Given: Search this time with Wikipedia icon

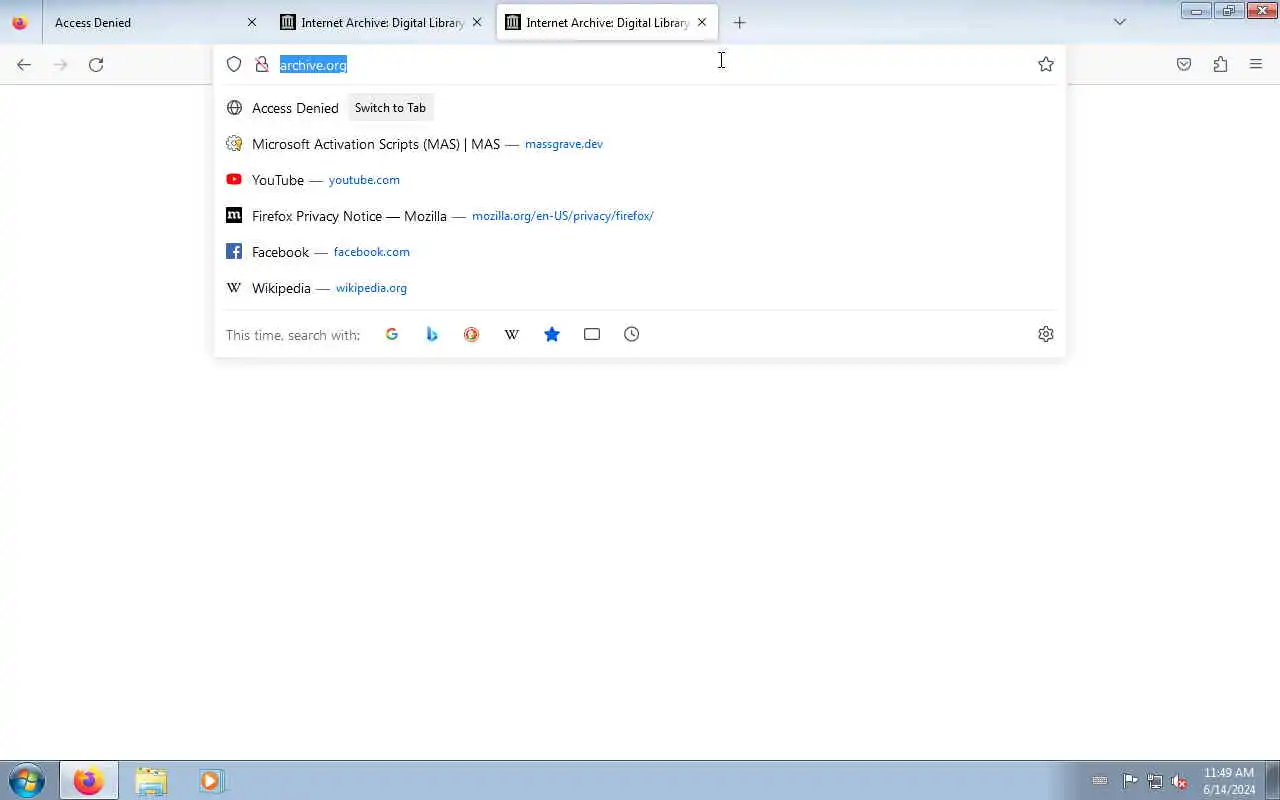Looking at the screenshot, I should tap(511, 334).
